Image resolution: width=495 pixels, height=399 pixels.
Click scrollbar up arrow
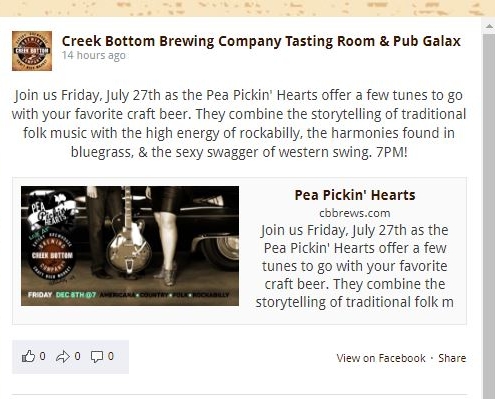click(x=489, y=26)
